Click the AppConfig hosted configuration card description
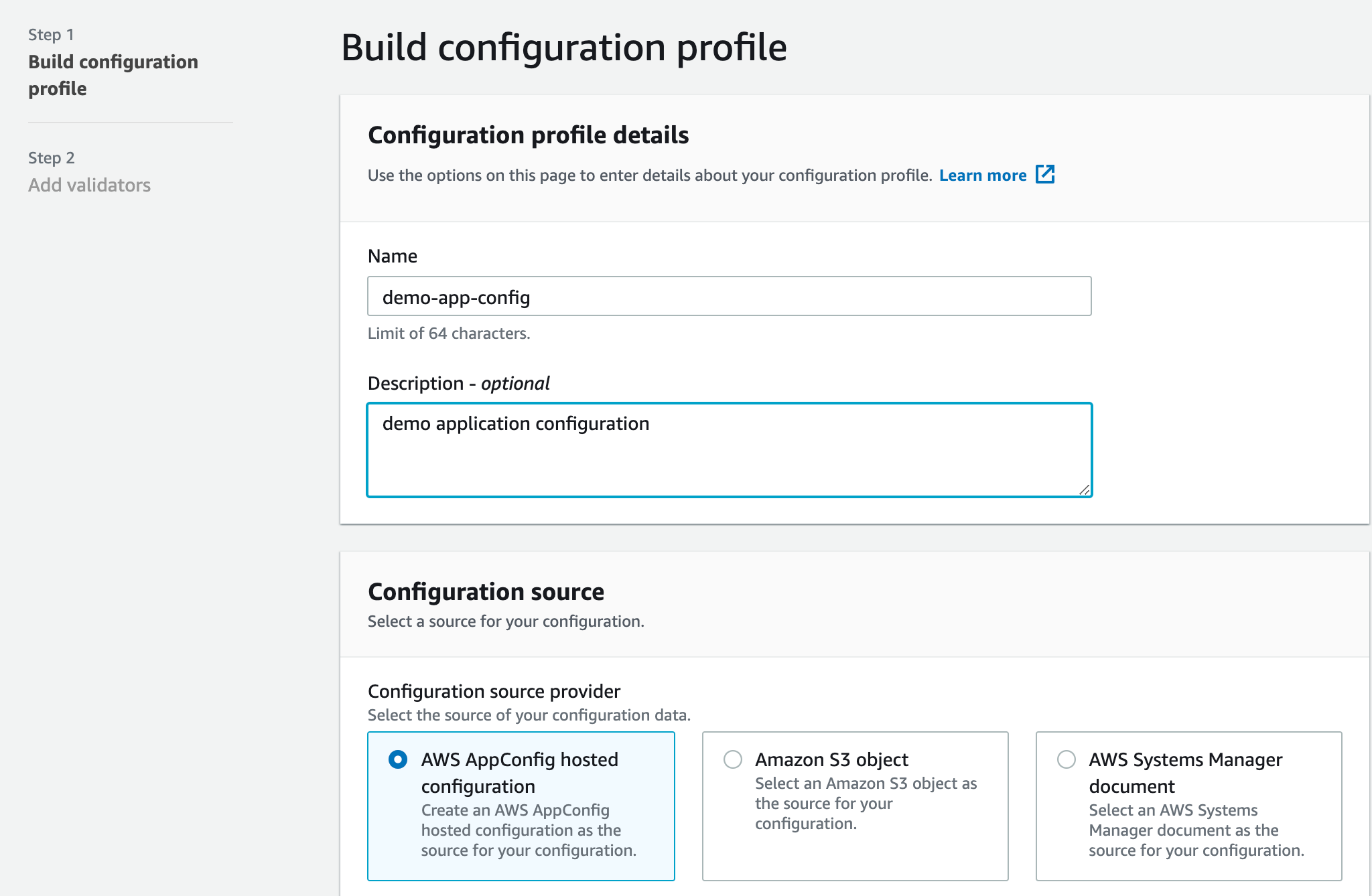This screenshot has height=896, width=1372. point(528,830)
